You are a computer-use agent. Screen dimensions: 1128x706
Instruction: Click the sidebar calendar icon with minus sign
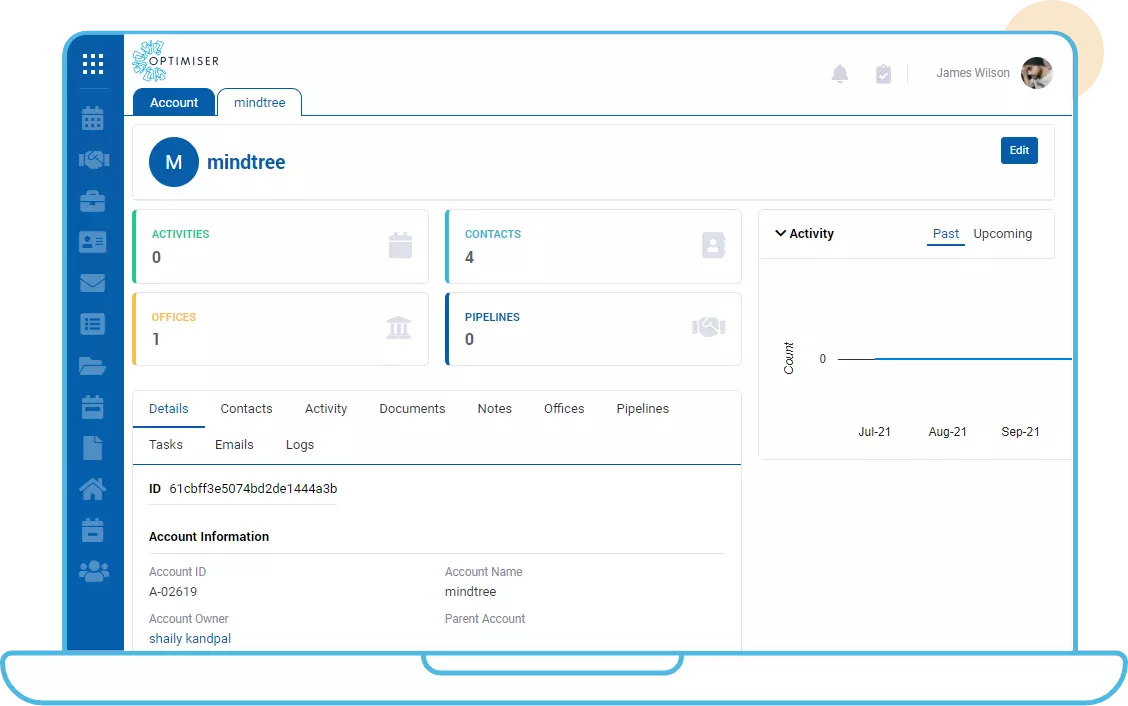pos(93,530)
